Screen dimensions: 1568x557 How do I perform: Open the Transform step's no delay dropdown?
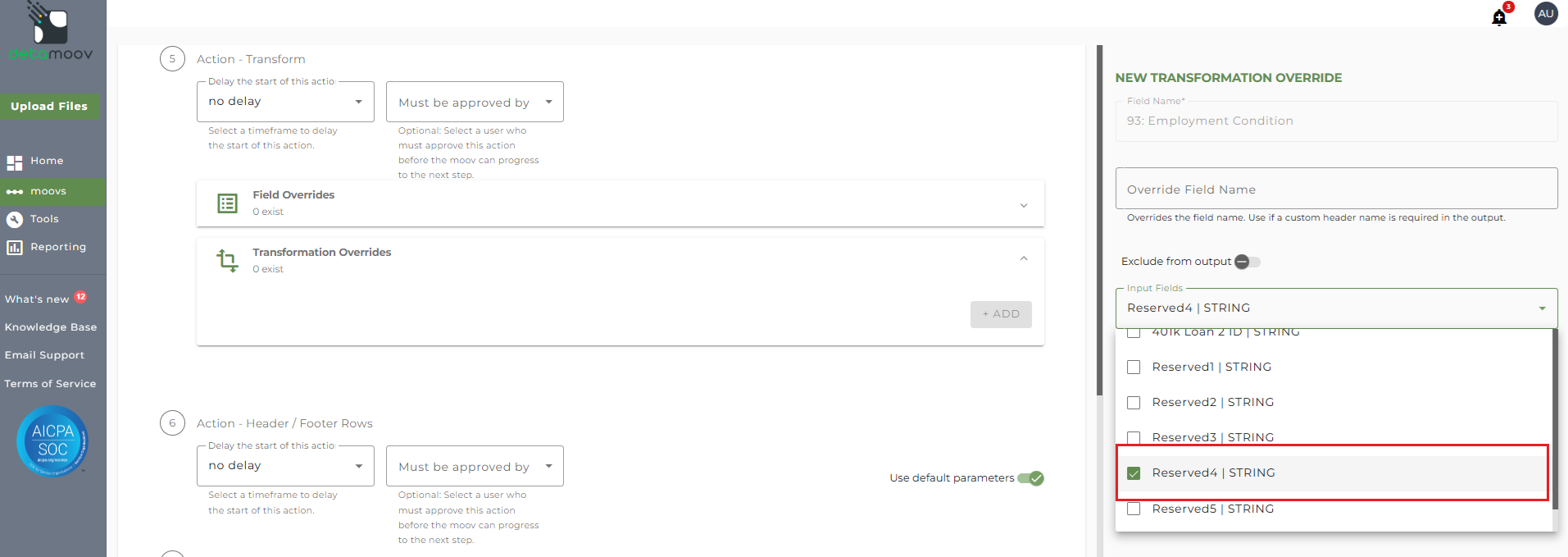(285, 102)
